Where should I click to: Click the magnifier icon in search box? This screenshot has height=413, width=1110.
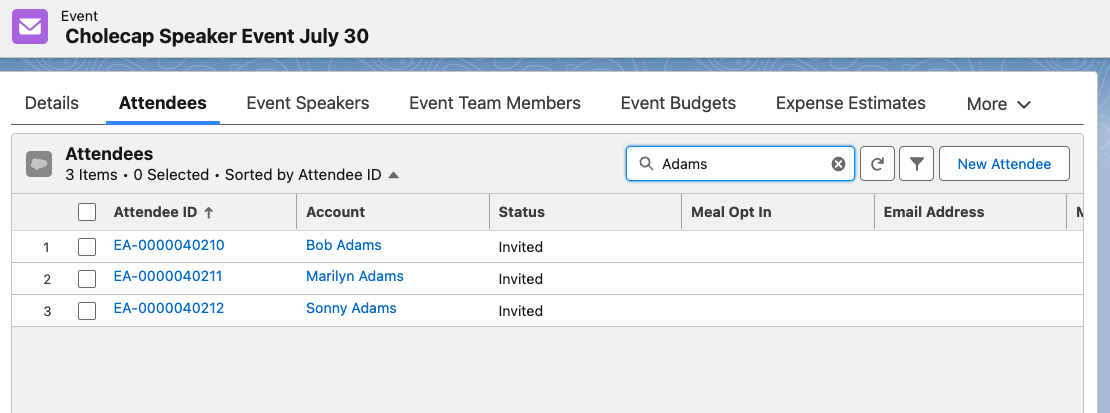coord(646,164)
